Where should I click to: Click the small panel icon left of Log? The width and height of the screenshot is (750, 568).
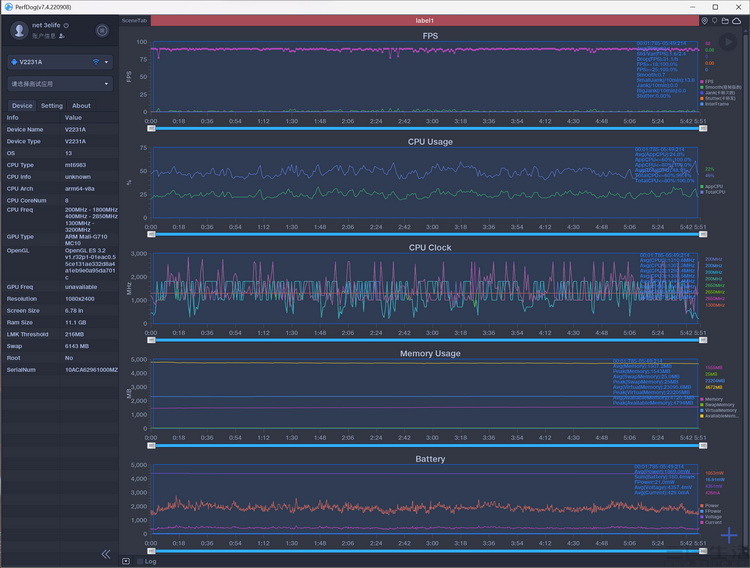coord(126,561)
